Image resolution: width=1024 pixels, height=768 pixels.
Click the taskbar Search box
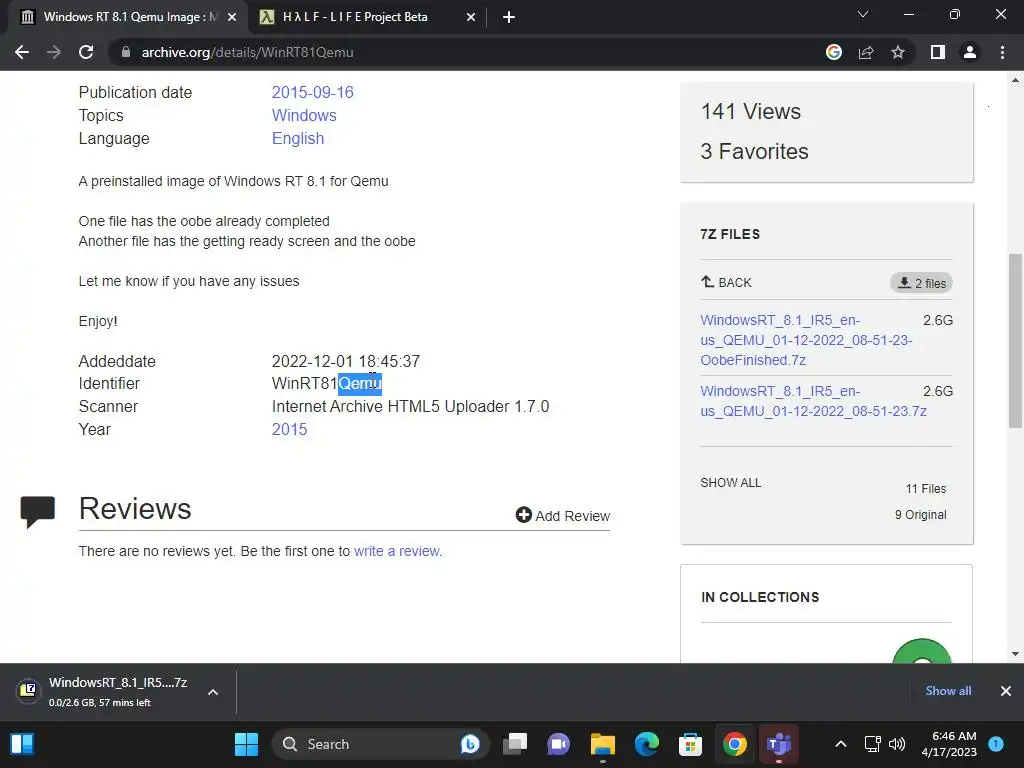382,744
